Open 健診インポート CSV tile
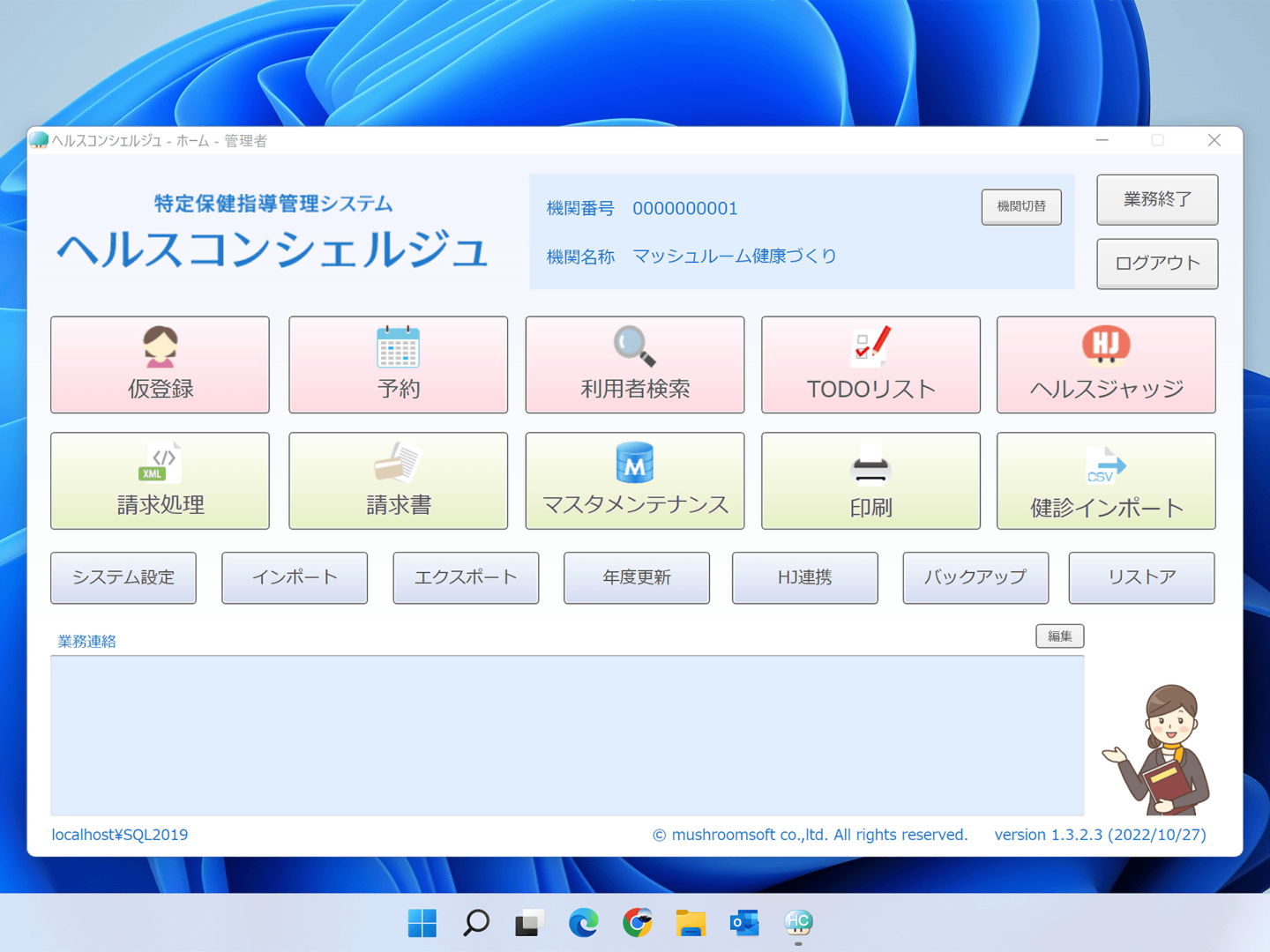 point(1106,480)
